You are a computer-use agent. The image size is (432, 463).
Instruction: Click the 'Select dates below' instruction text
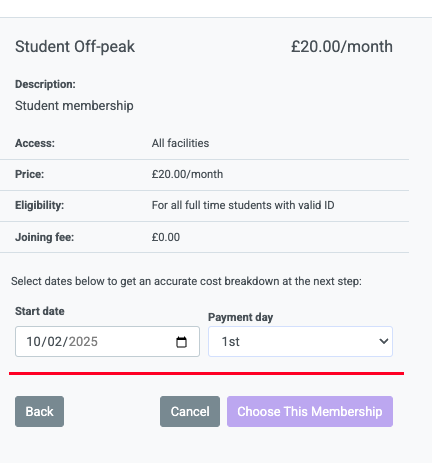[186, 281]
